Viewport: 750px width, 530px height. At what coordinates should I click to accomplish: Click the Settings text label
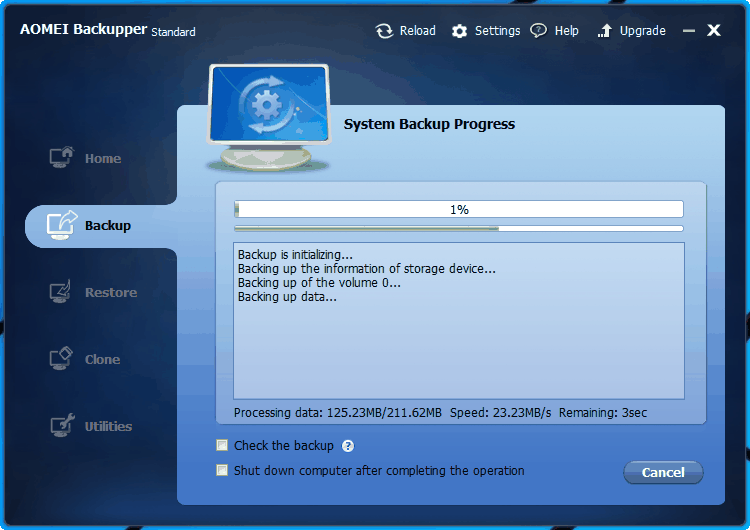(497, 31)
